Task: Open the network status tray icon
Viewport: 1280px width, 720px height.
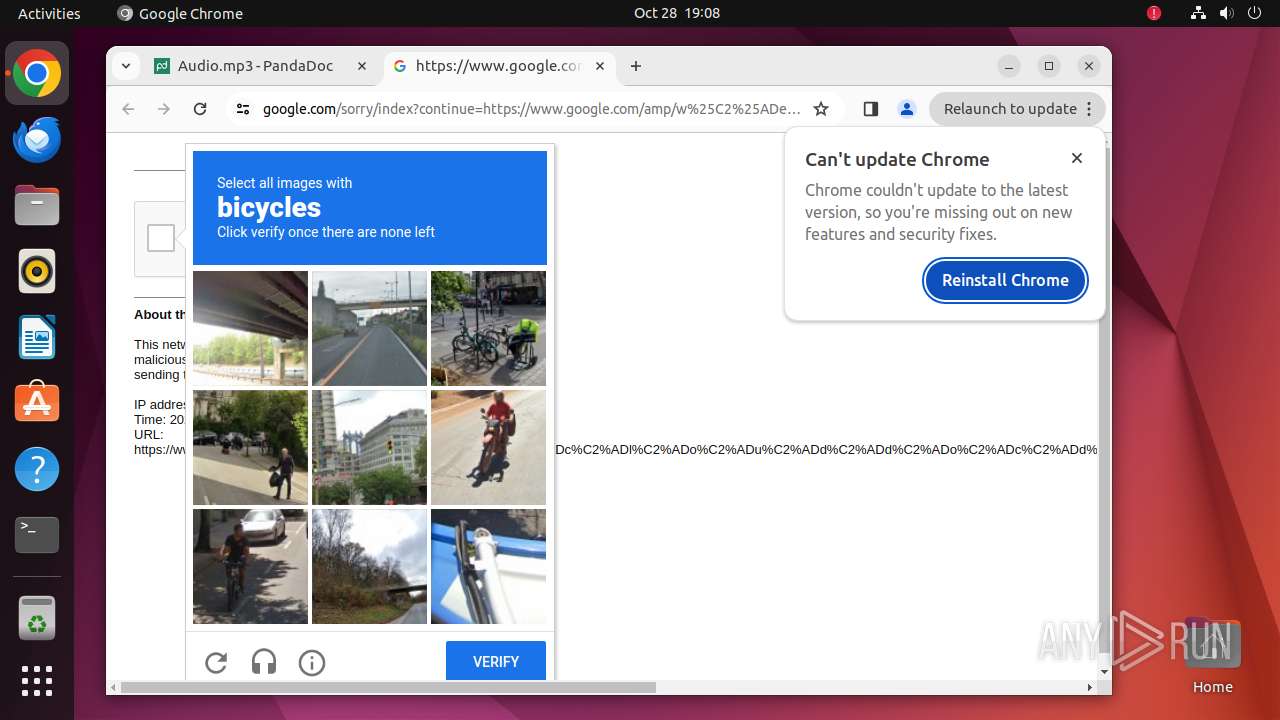Action: [1199, 13]
